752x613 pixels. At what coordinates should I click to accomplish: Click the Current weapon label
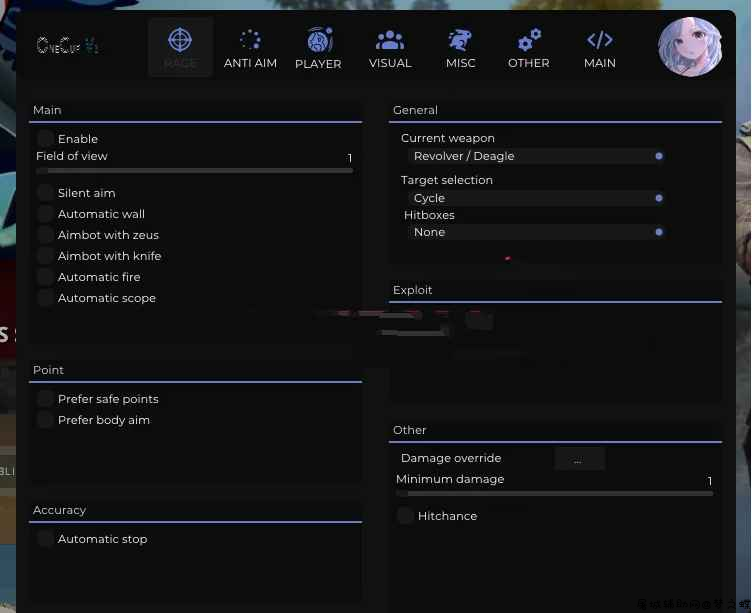click(447, 138)
